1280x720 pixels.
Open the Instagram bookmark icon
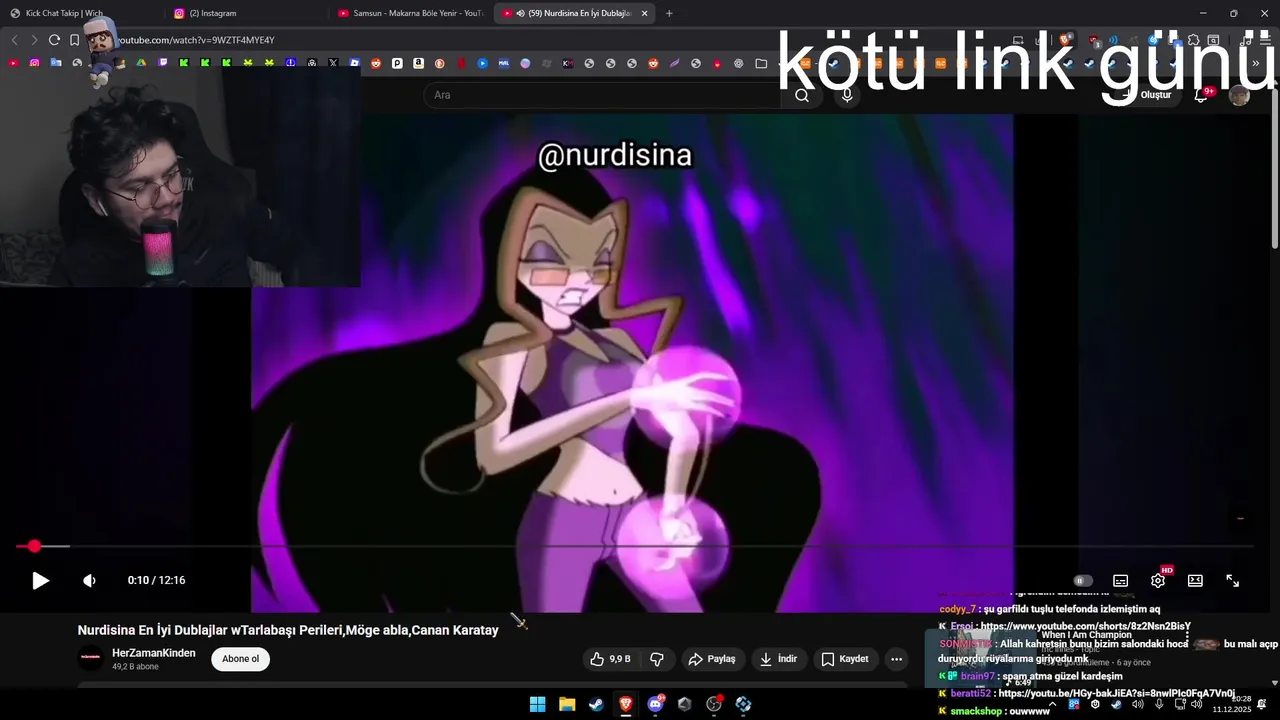click(35, 63)
